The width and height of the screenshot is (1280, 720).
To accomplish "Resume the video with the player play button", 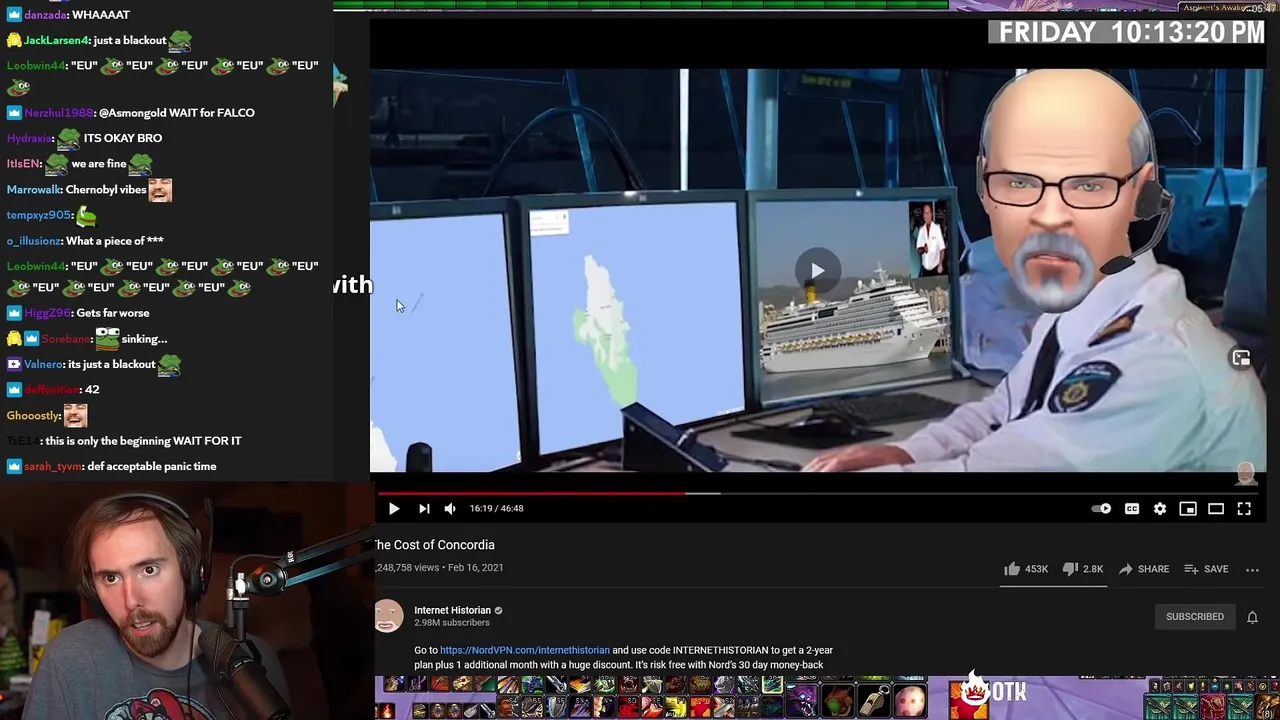I will 393,508.
